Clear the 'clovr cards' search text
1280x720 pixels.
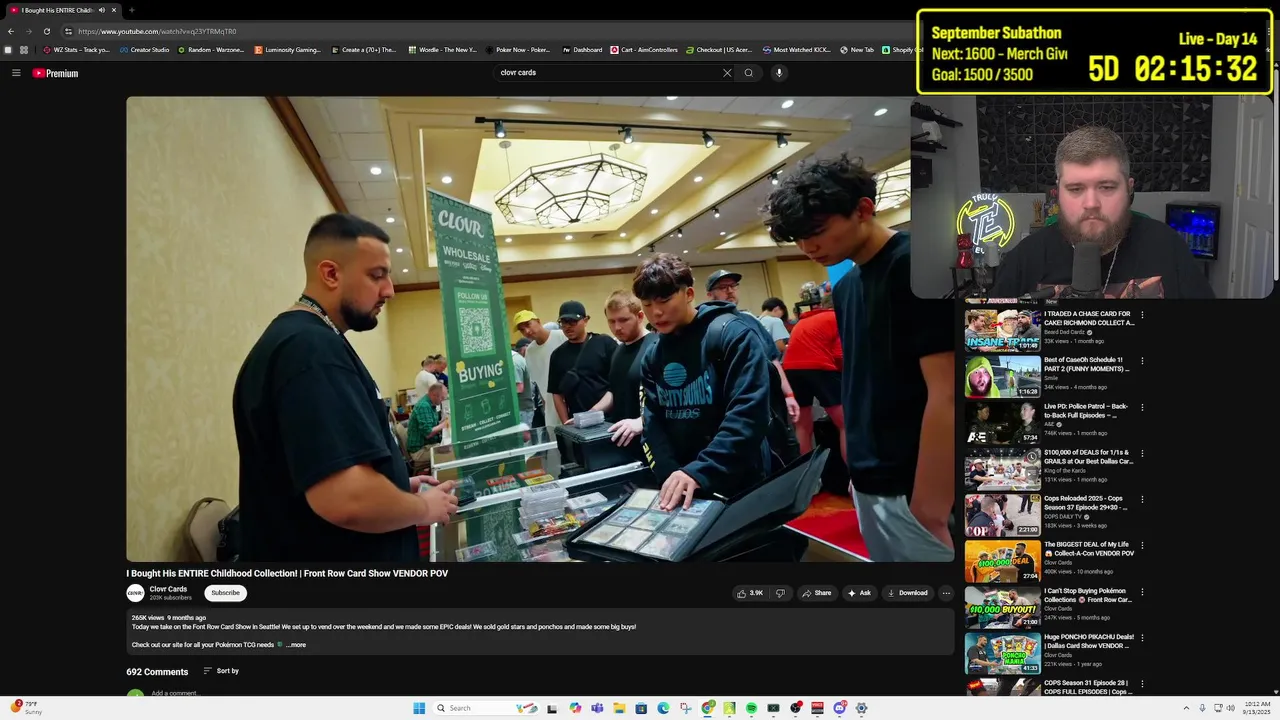(x=727, y=73)
